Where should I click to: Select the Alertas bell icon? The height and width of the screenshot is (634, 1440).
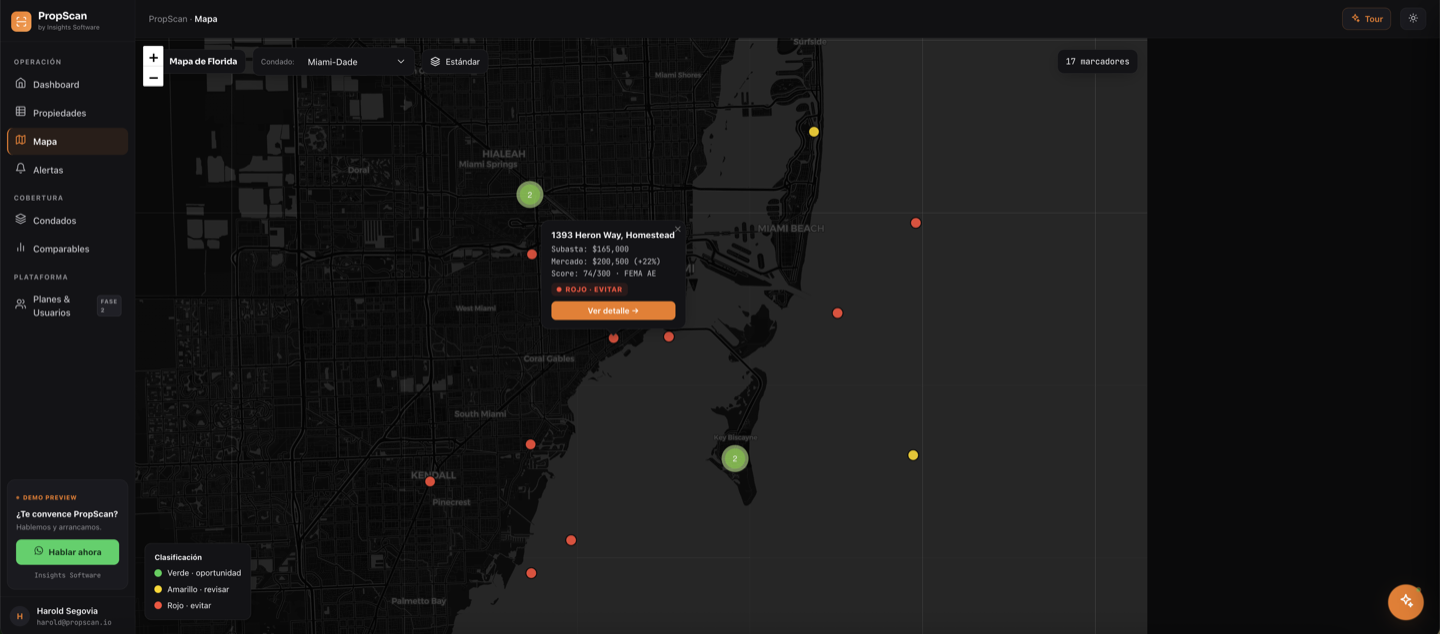coord(20,169)
